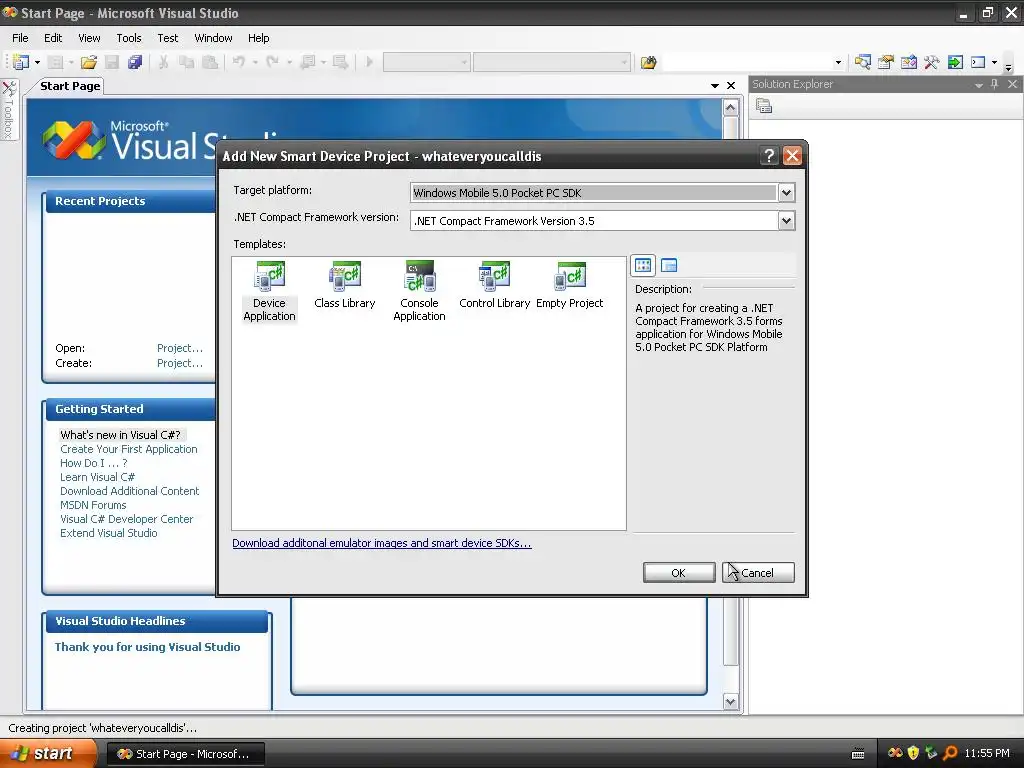This screenshot has width=1024, height=768.
Task: Open the Help menu
Action: 259,38
